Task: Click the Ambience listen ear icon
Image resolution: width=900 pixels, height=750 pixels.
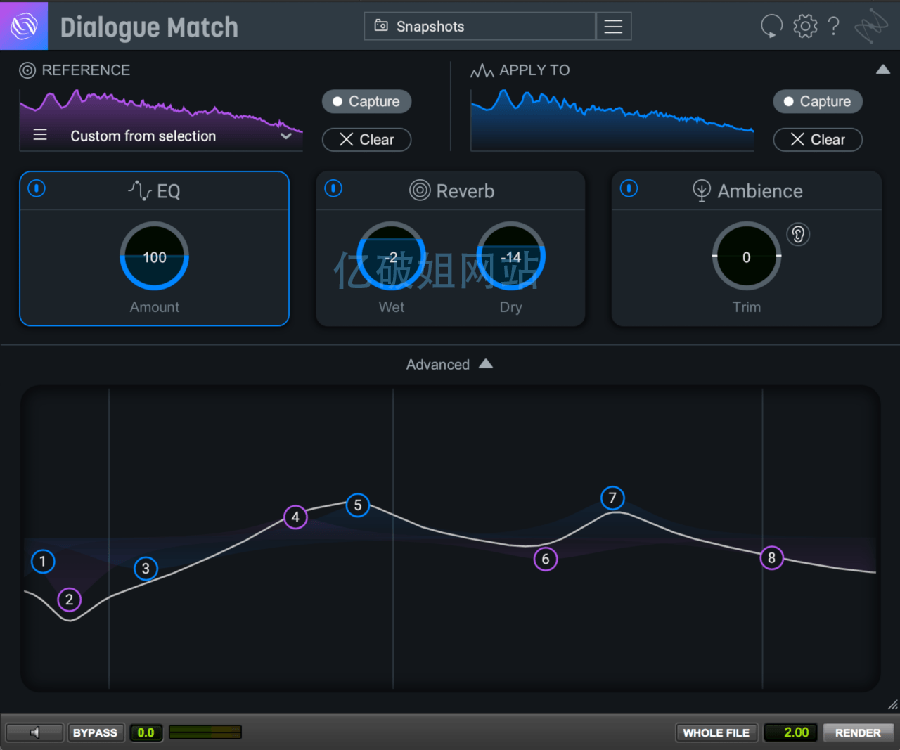Action: 798,234
